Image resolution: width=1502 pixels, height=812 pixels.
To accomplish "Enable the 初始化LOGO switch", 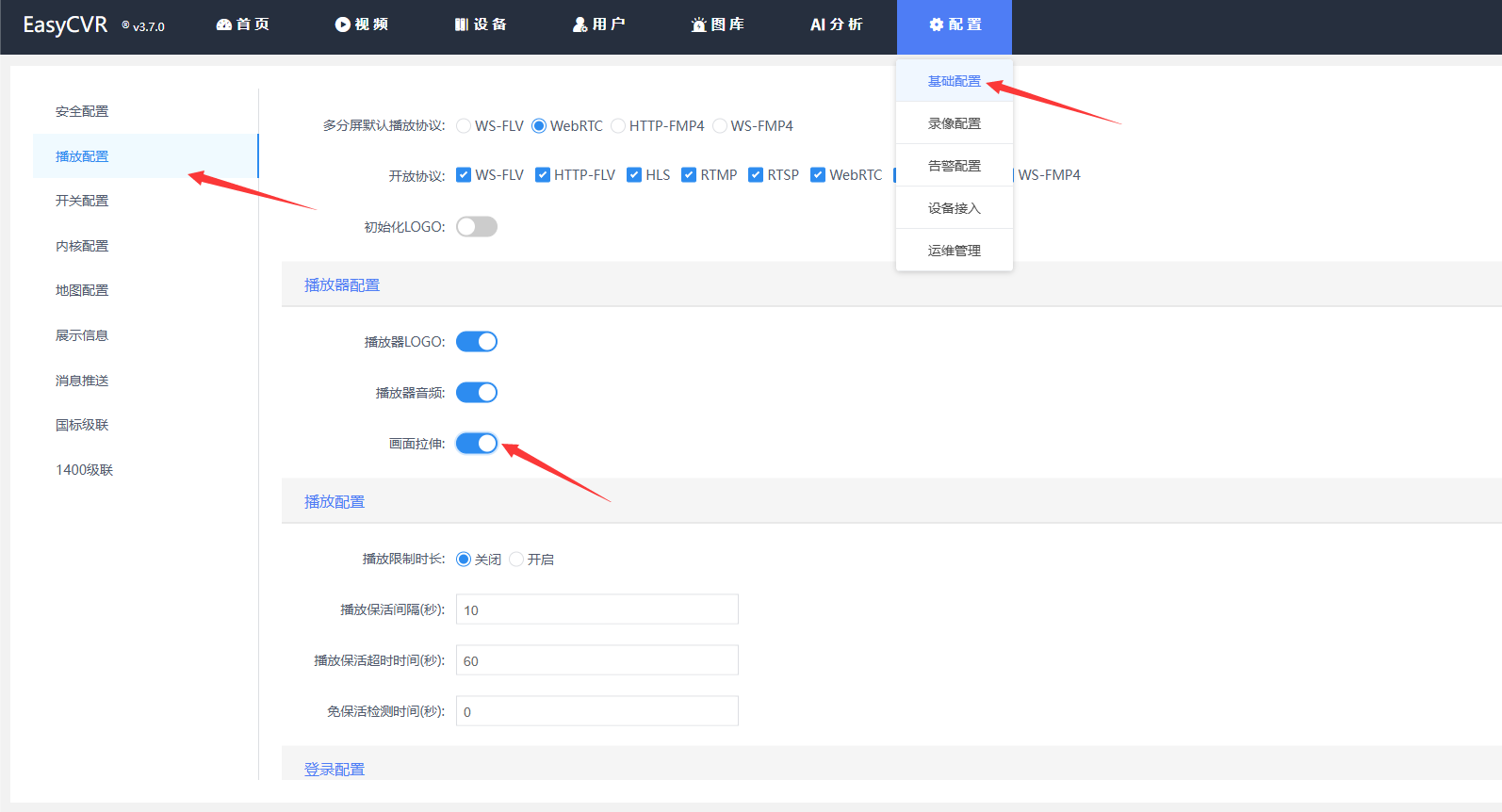I will (477, 227).
